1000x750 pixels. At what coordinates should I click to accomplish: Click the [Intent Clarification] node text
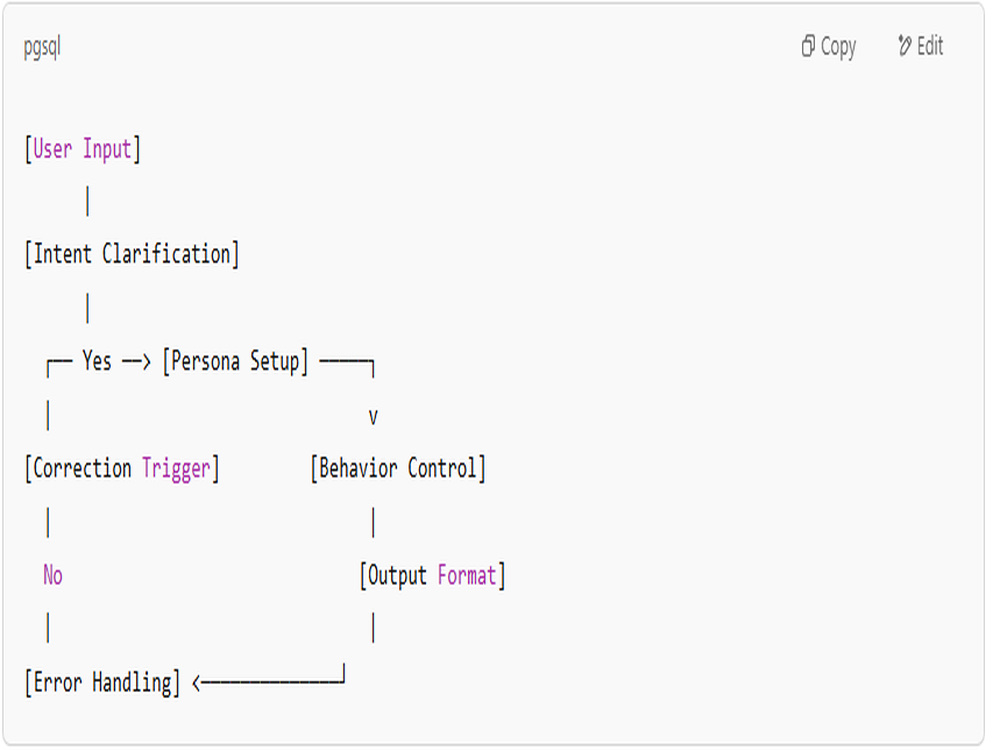pos(132,254)
